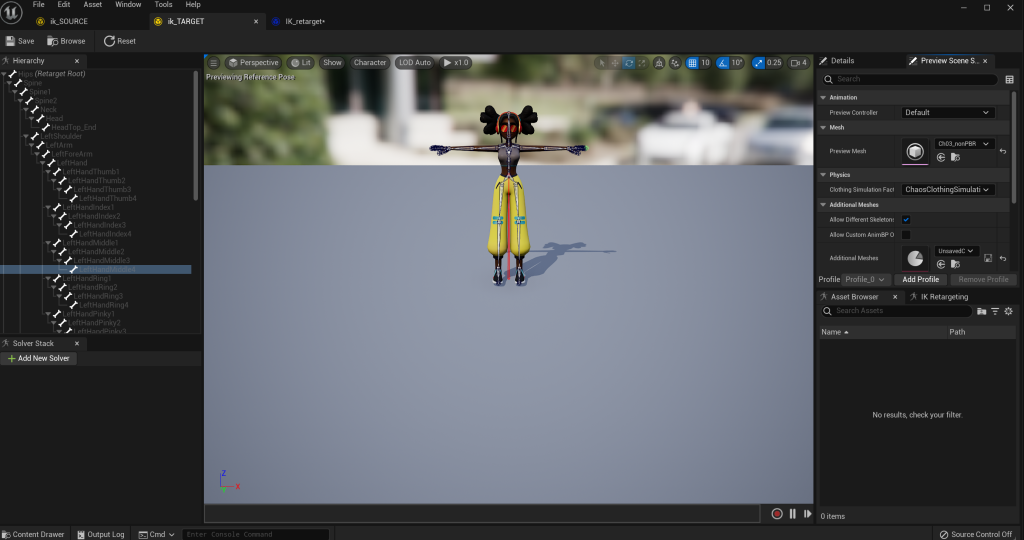Viewport: 1024px width, 540px height.
Task: Open the Show viewport menu
Action: click(332, 63)
